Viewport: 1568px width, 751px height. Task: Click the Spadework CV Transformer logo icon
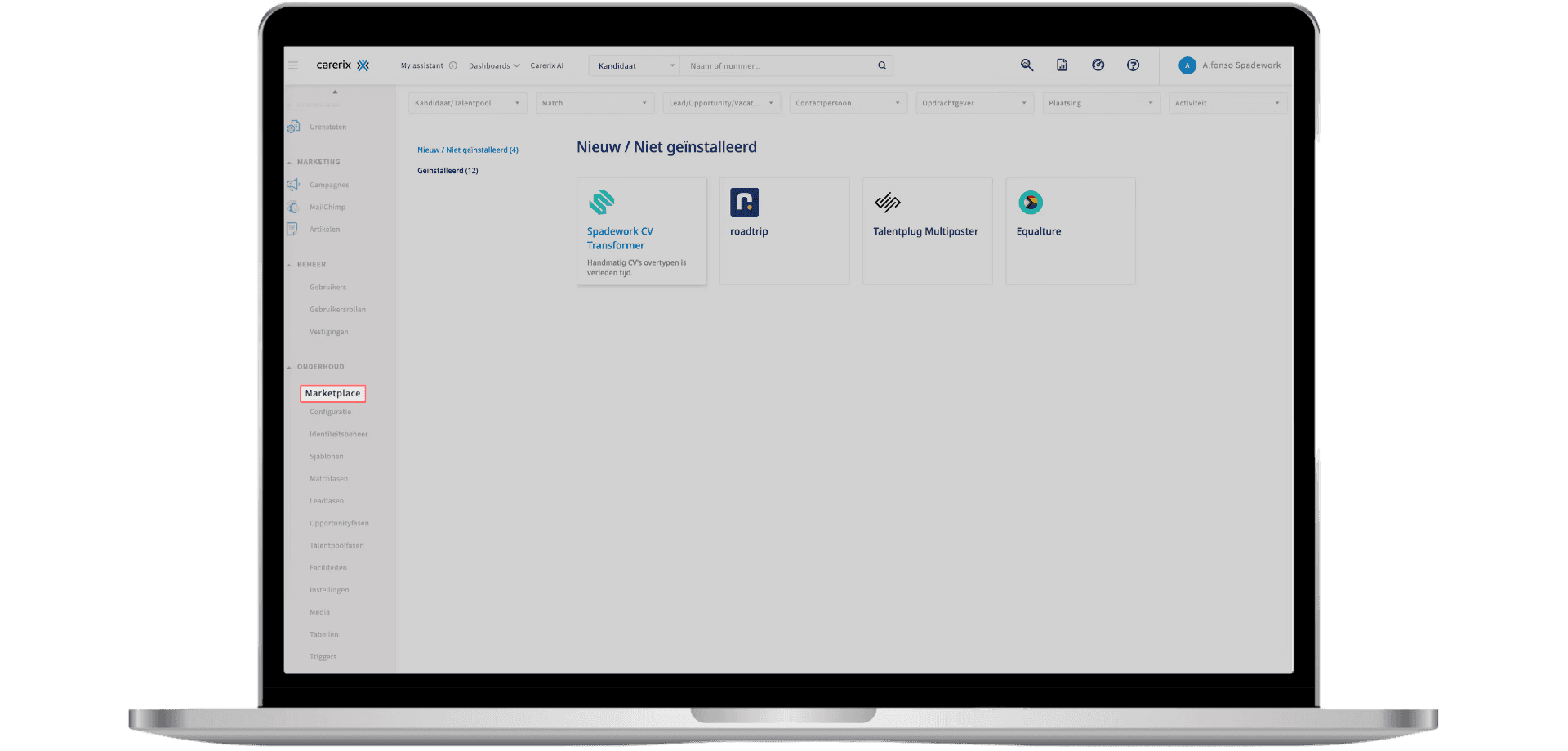(602, 203)
